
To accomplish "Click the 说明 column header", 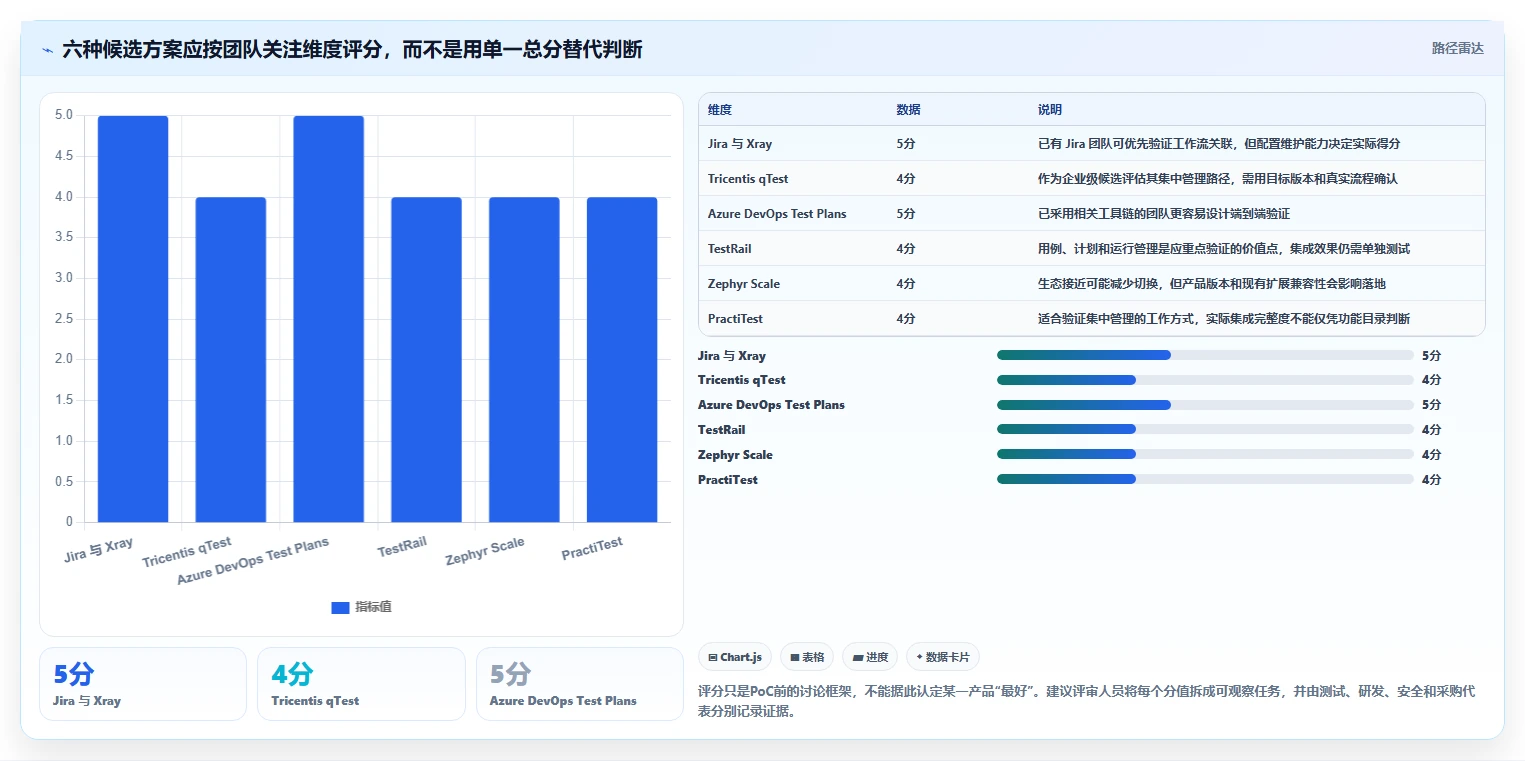I will [x=1050, y=110].
